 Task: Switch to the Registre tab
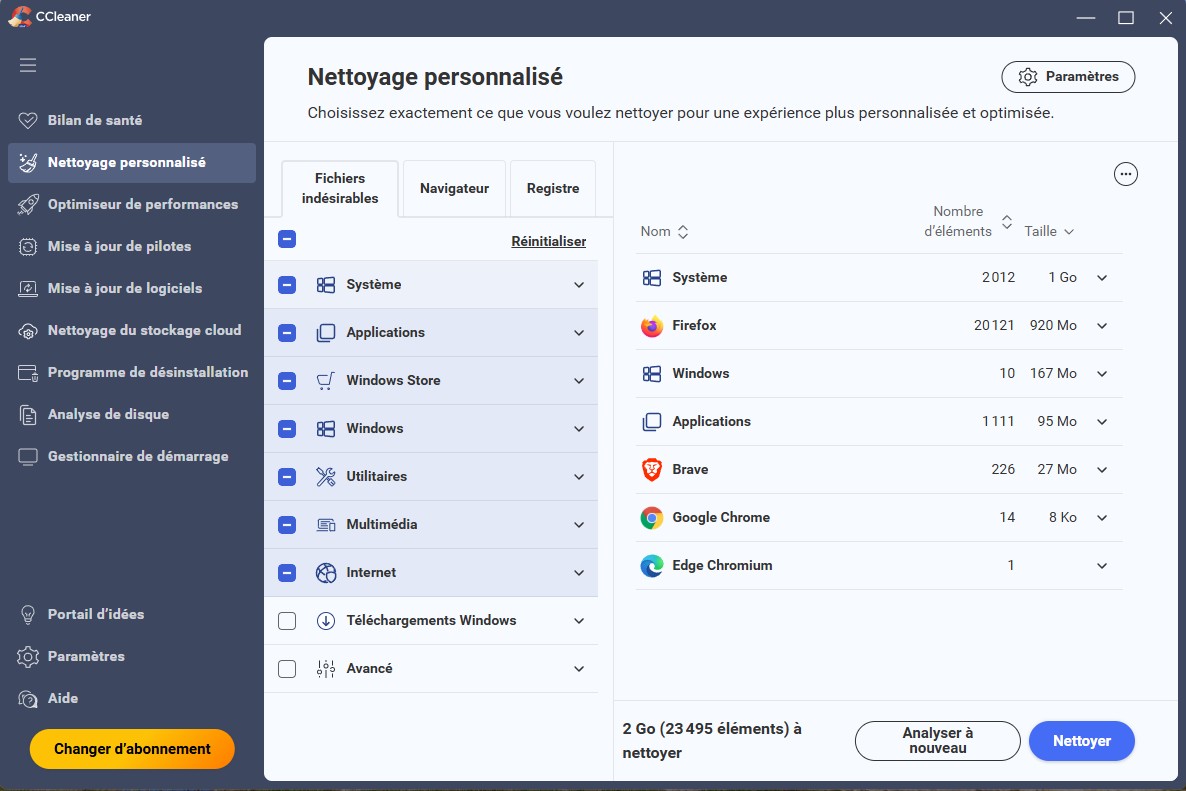point(553,188)
